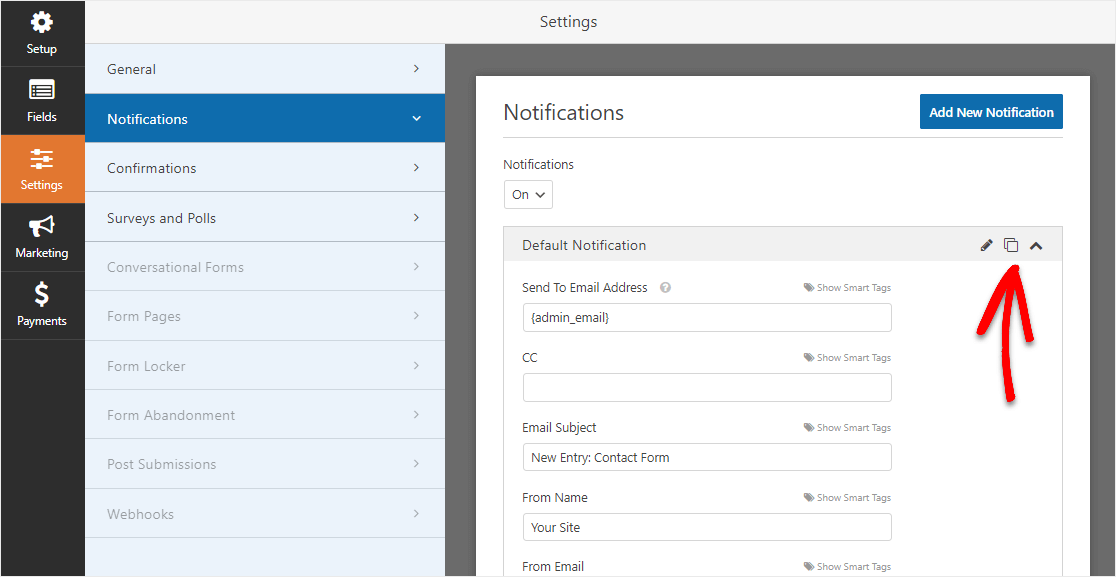This screenshot has width=1116, height=577.
Task: Click the Settings page title
Action: [568, 22]
